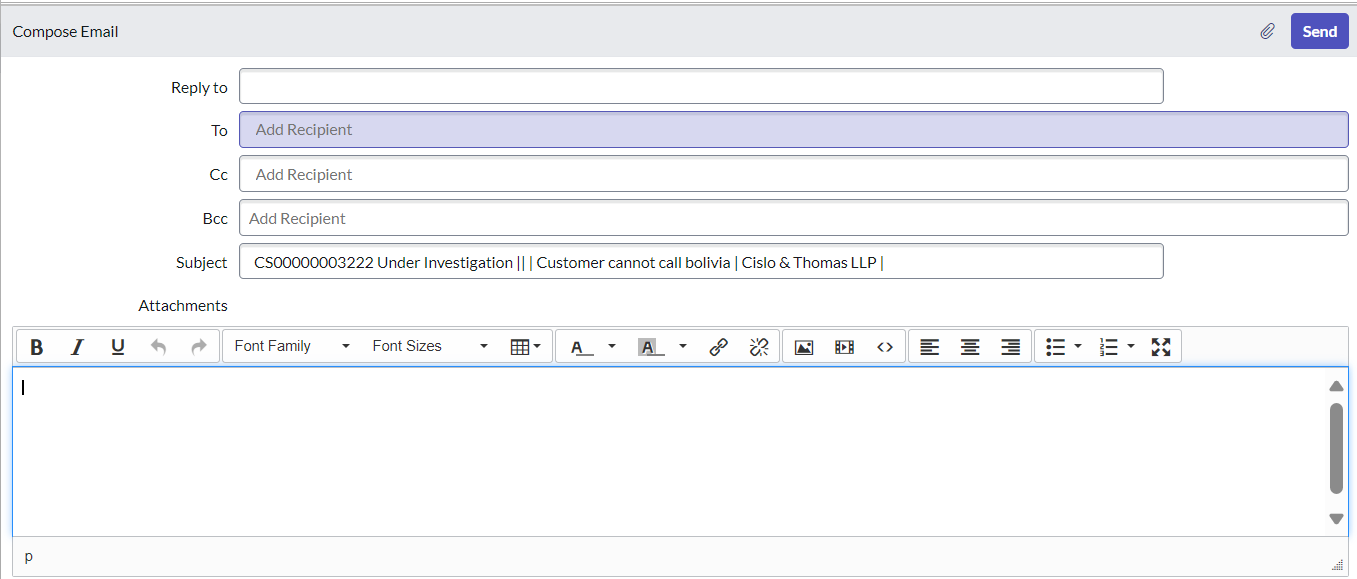Remove the hyperlink
The width and height of the screenshot is (1357, 579).
(x=758, y=346)
